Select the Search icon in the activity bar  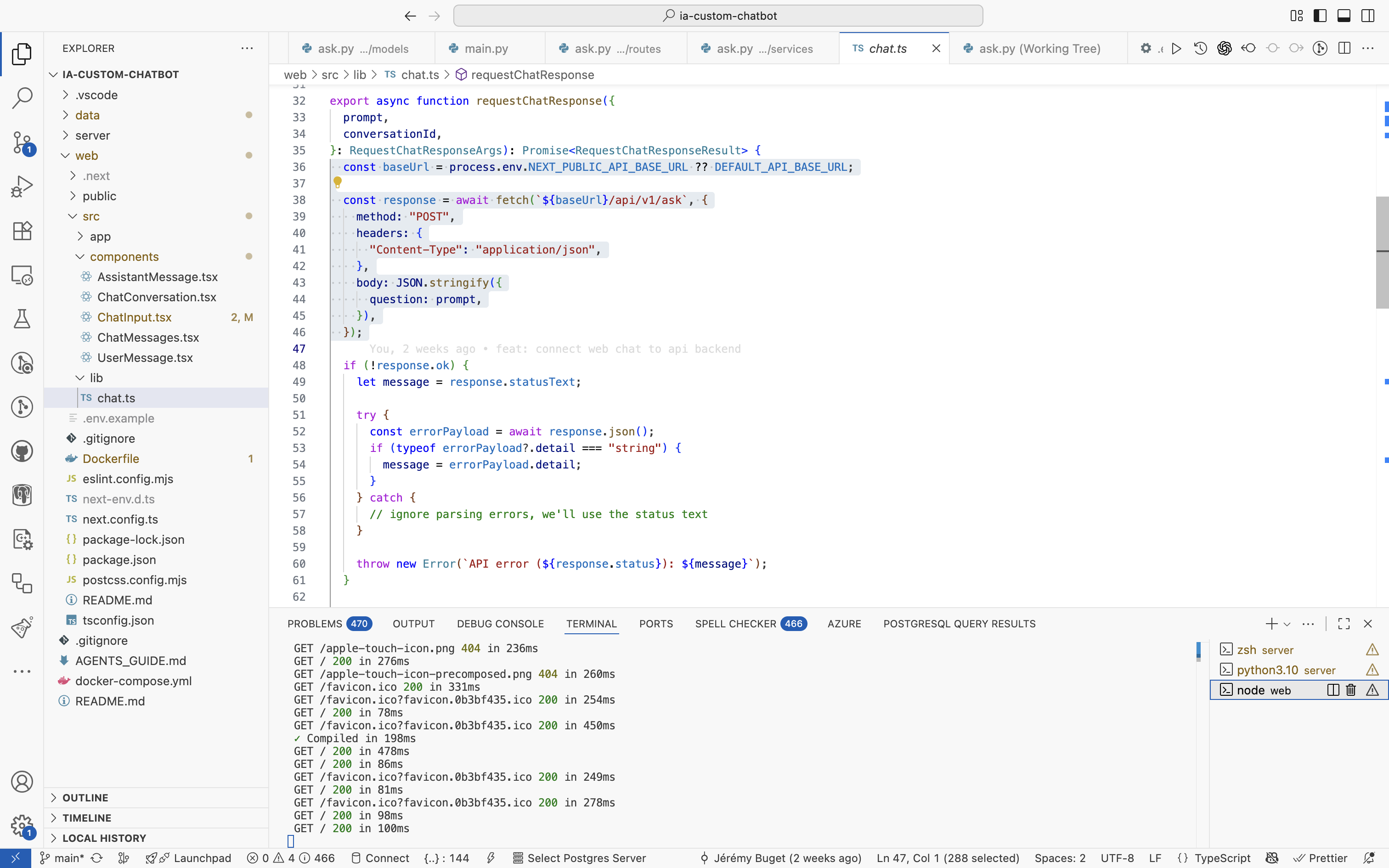[x=23, y=98]
